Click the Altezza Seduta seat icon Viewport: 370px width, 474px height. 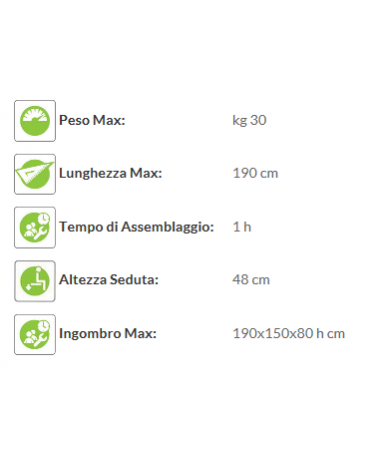tap(35, 281)
